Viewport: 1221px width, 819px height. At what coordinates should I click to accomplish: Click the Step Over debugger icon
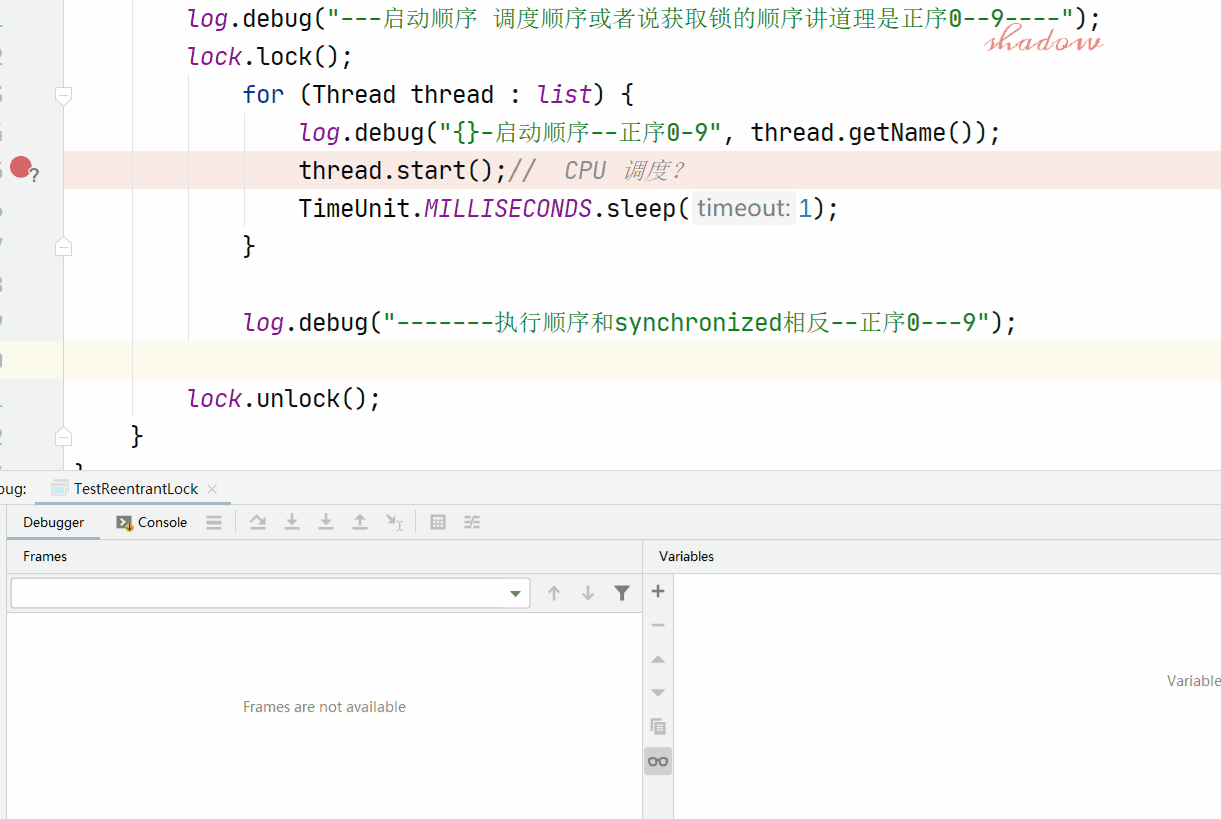click(258, 522)
